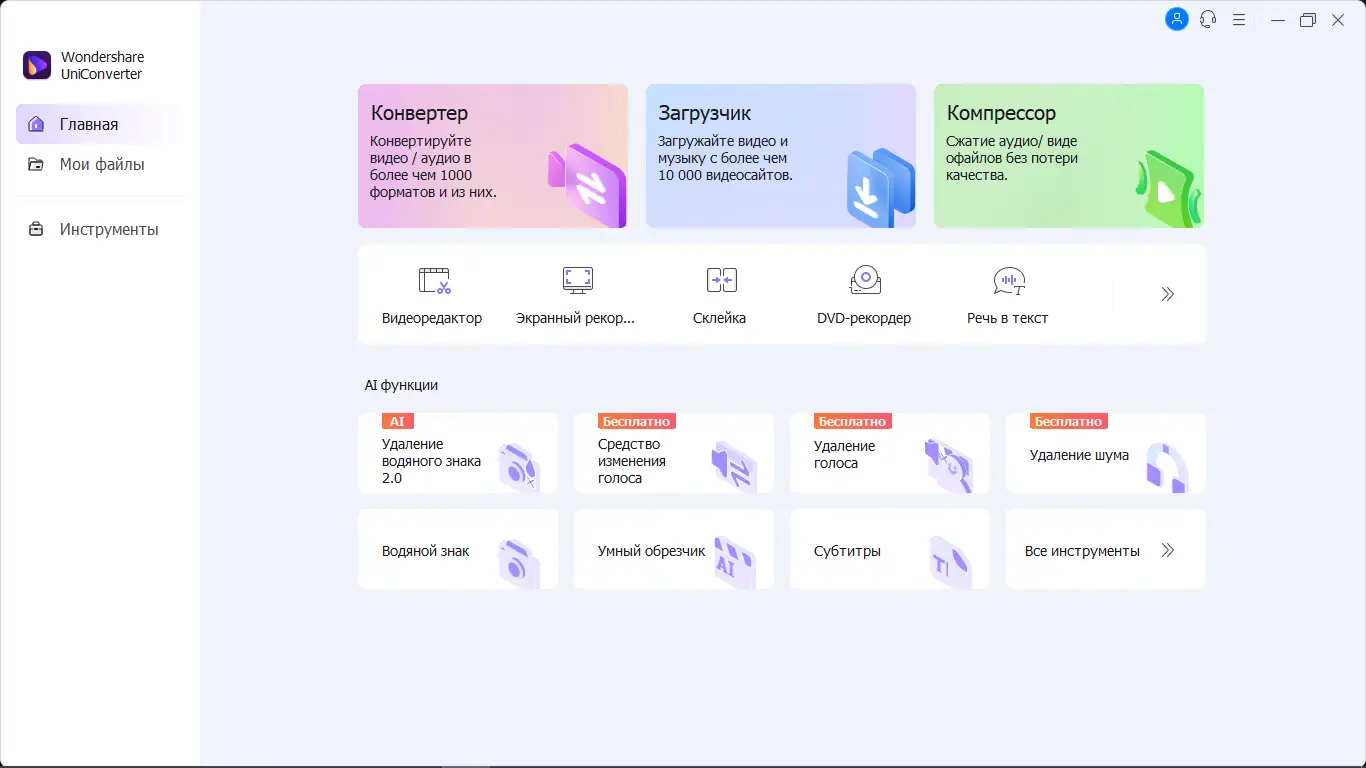Click the DVD-рекордер label
The height and width of the screenshot is (768, 1366).
tap(864, 318)
